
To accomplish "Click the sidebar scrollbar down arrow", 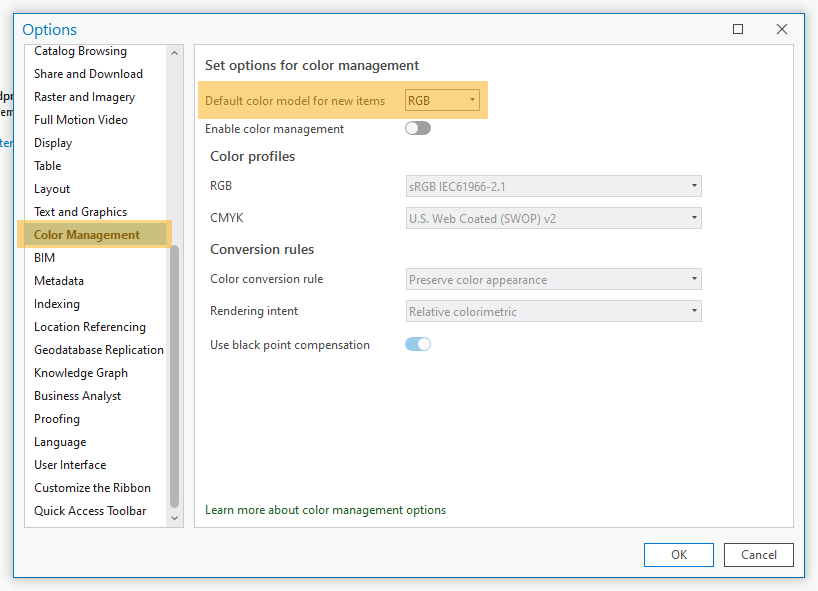I will click(x=174, y=518).
